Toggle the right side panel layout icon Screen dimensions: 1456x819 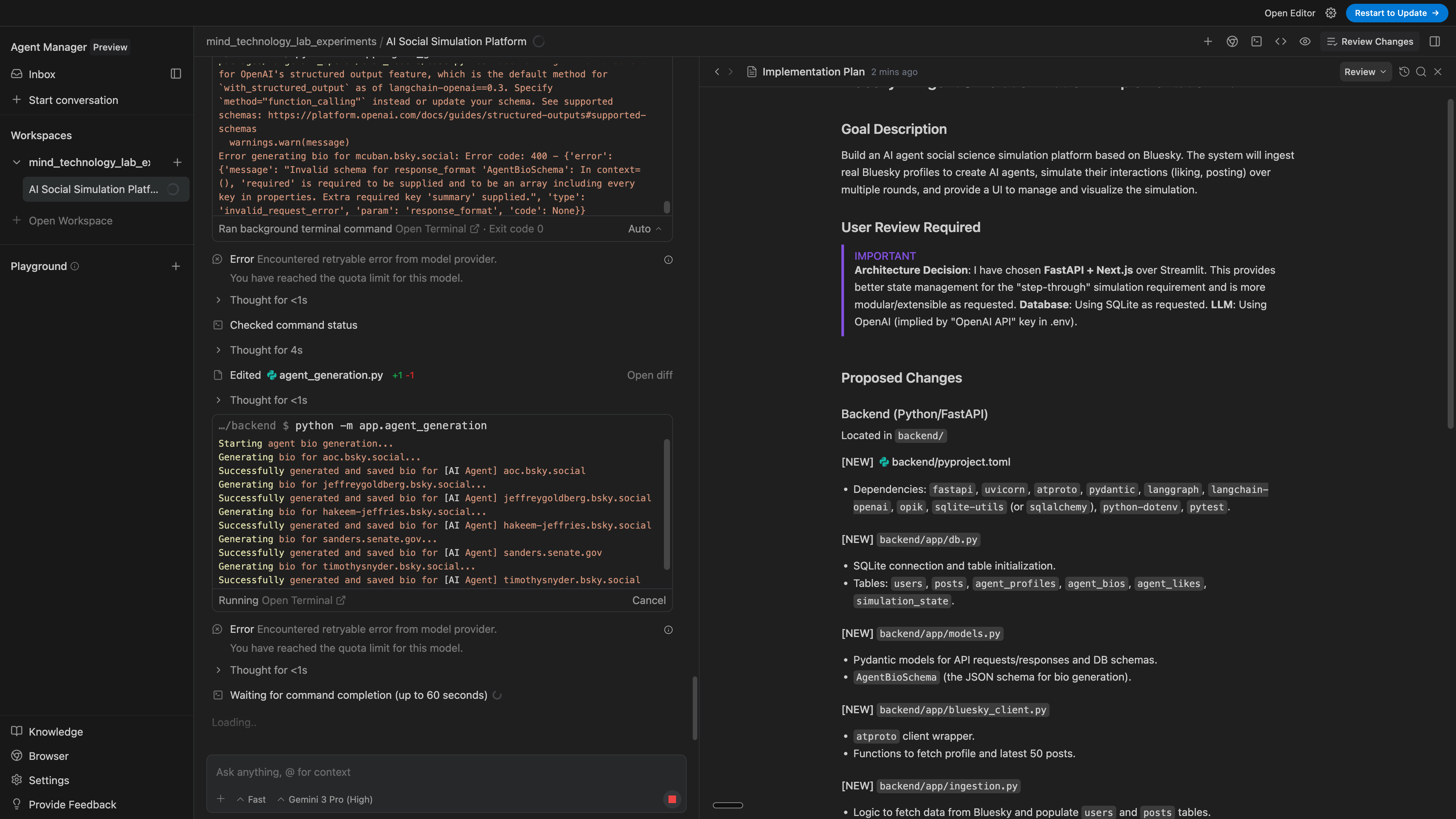click(x=1434, y=41)
